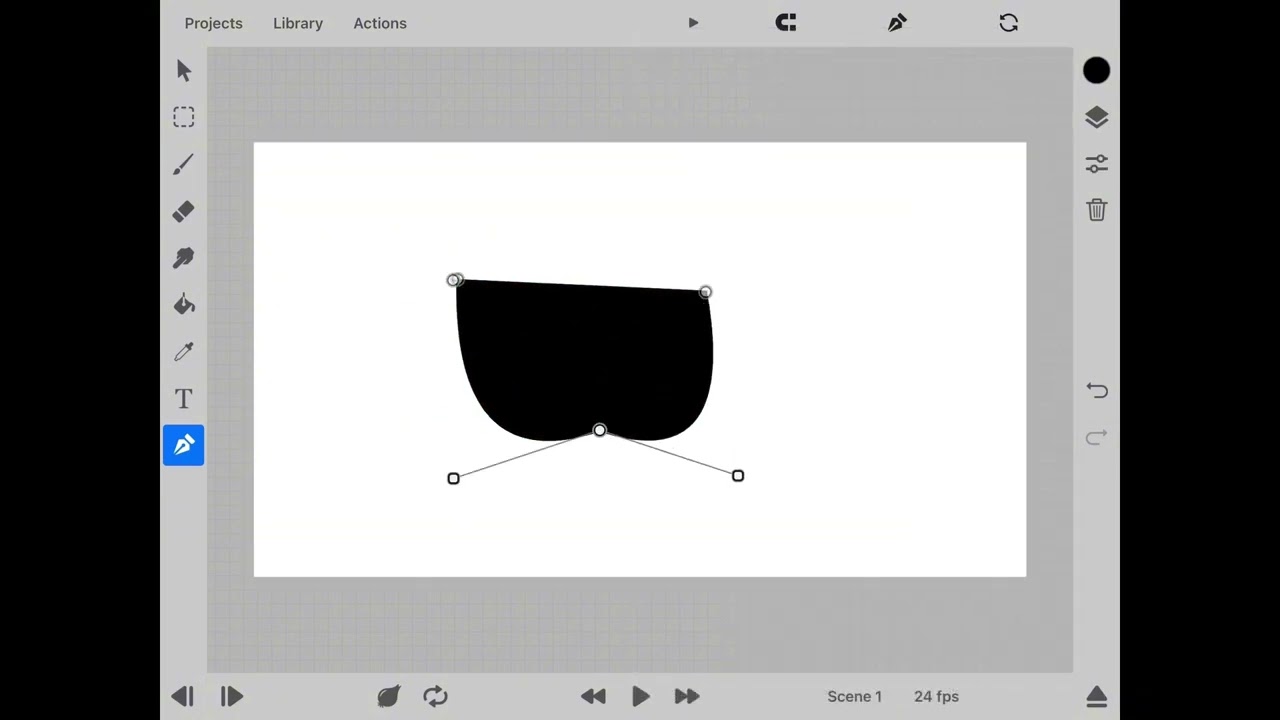Rewind the animation

593,696
